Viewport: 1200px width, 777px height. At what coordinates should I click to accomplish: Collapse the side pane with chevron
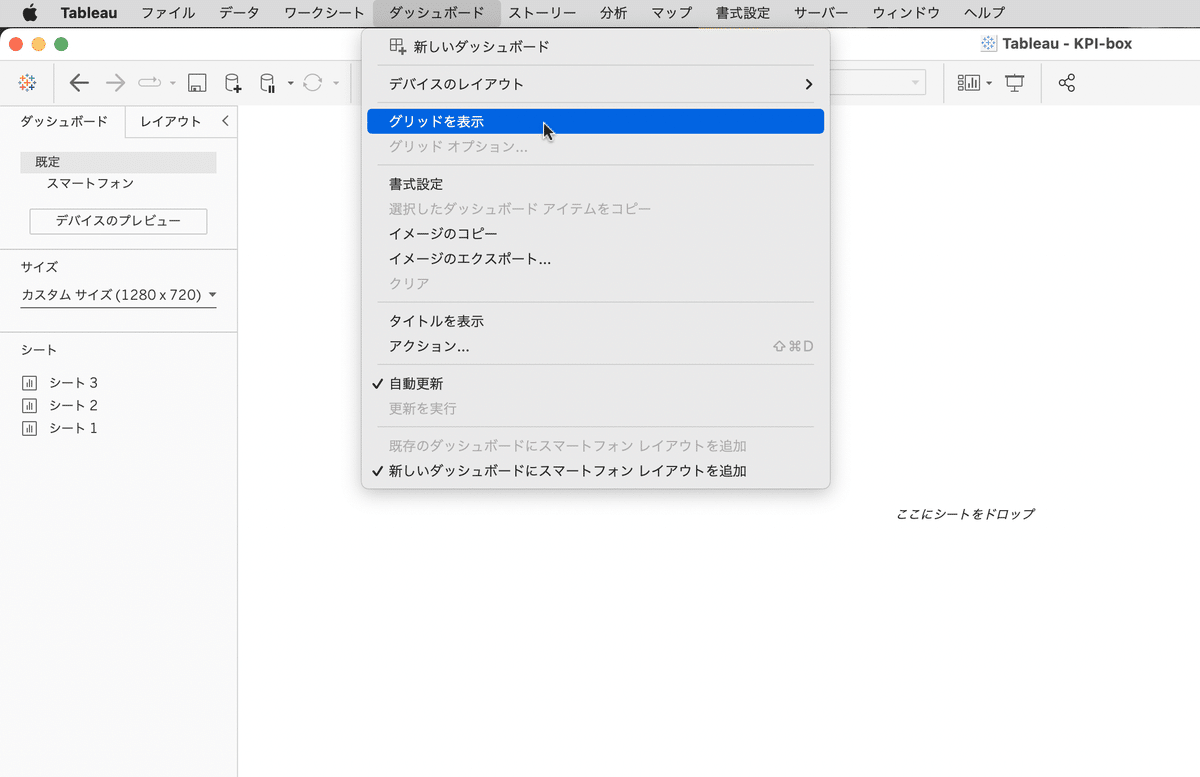click(225, 121)
